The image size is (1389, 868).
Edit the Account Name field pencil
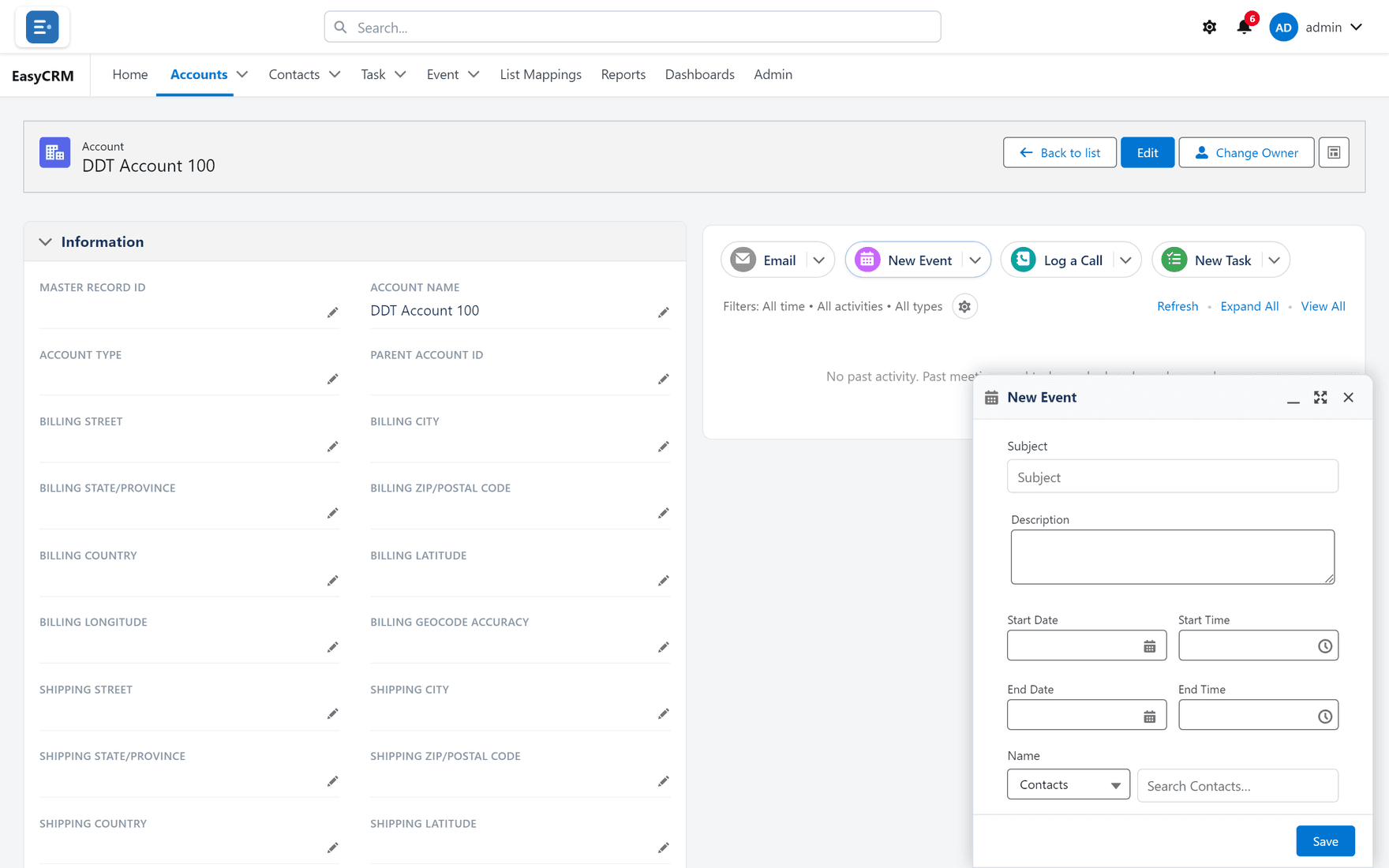click(664, 312)
